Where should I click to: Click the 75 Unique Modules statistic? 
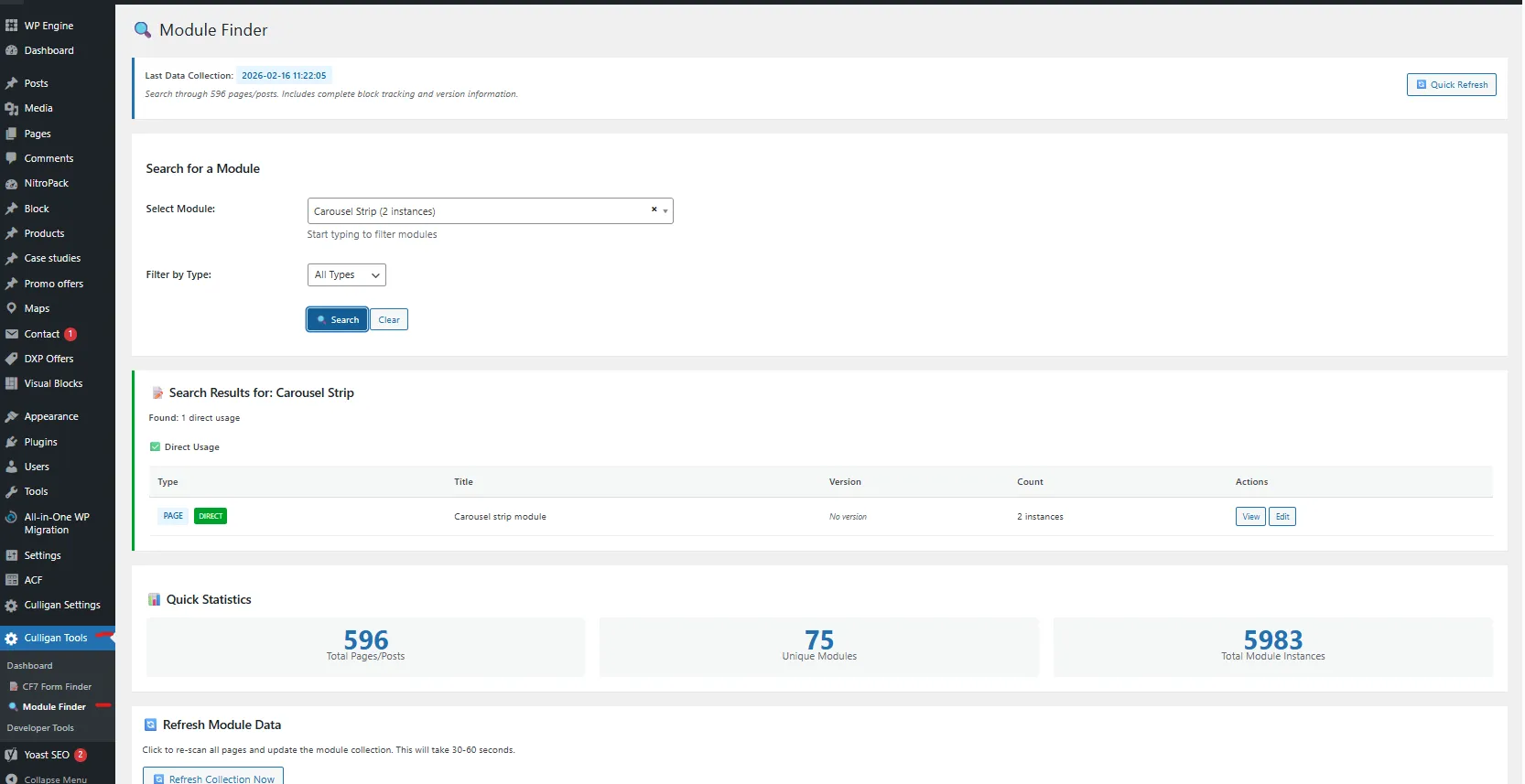pyautogui.click(x=819, y=647)
